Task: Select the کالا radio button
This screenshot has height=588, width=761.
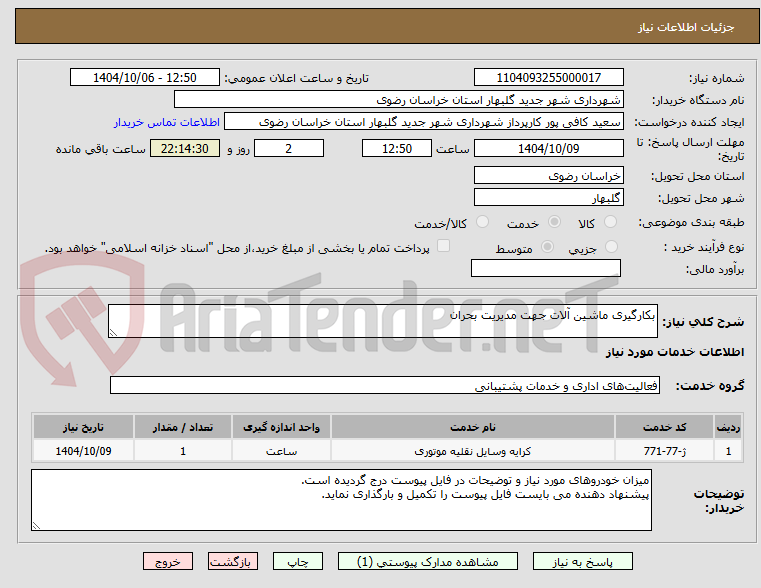Action: pyautogui.click(x=610, y=222)
